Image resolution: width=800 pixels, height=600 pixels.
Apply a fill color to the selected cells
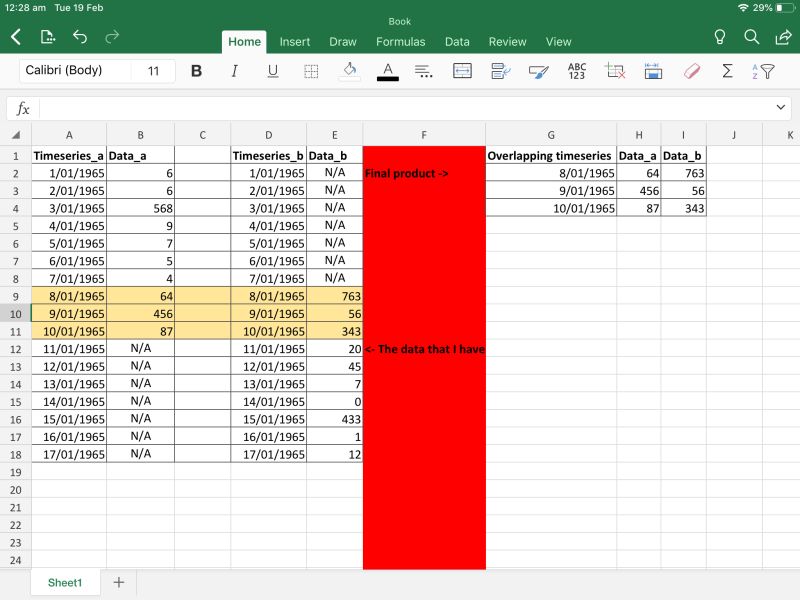pyautogui.click(x=349, y=70)
